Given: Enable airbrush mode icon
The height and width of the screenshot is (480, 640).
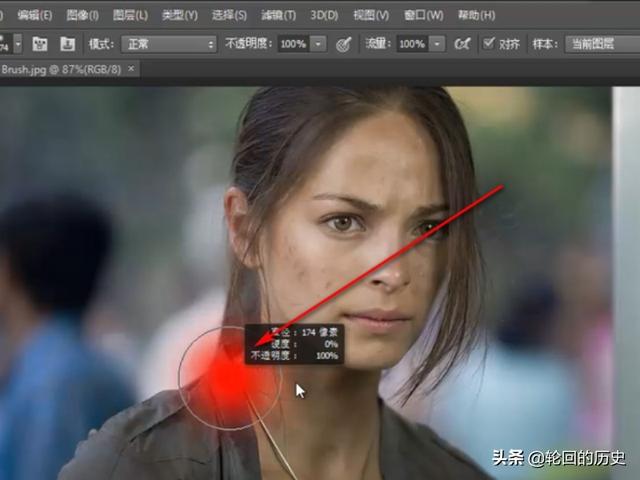Looking at the screenshot, I should pyautogui.click(x=462, y=44).
